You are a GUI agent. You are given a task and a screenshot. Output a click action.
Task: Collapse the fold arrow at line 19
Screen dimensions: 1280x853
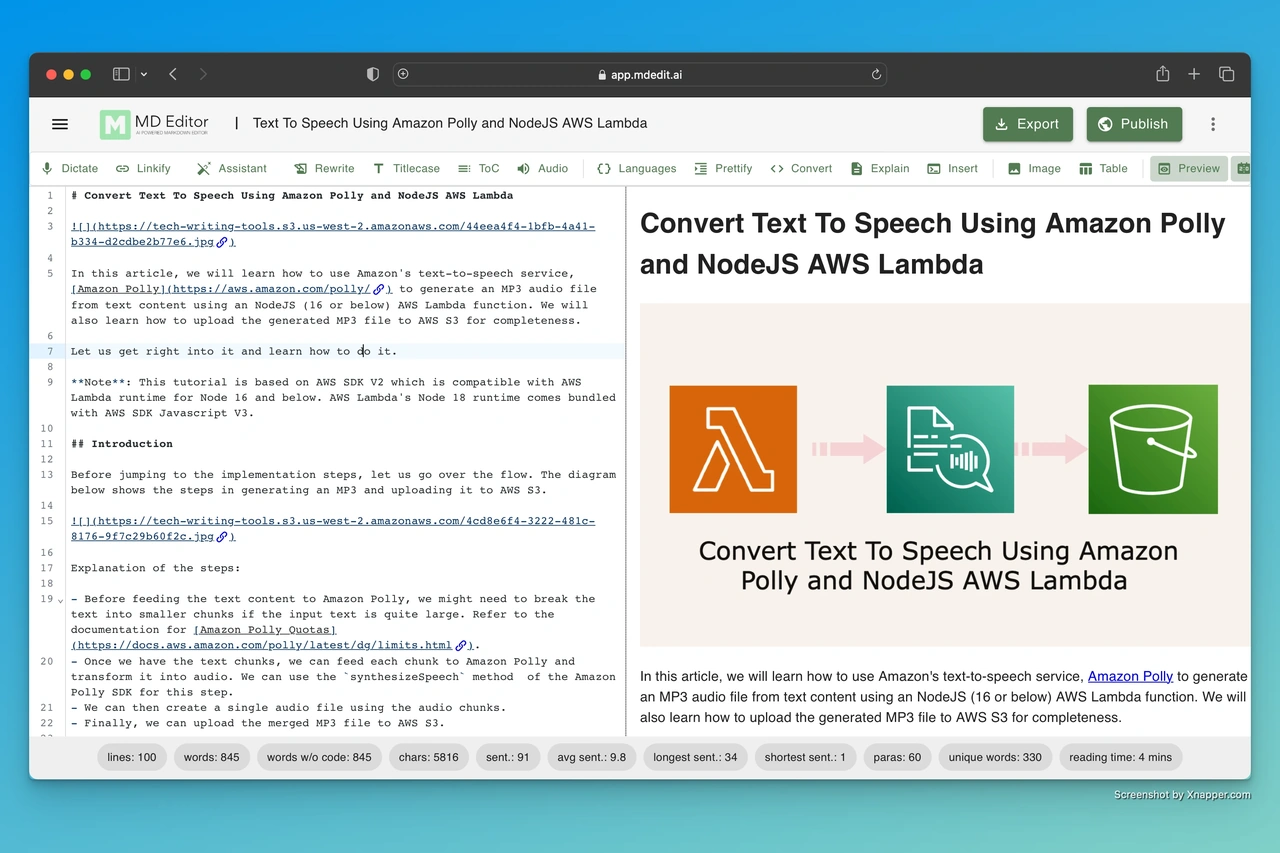pyautogui.click(x=61, y=600)
